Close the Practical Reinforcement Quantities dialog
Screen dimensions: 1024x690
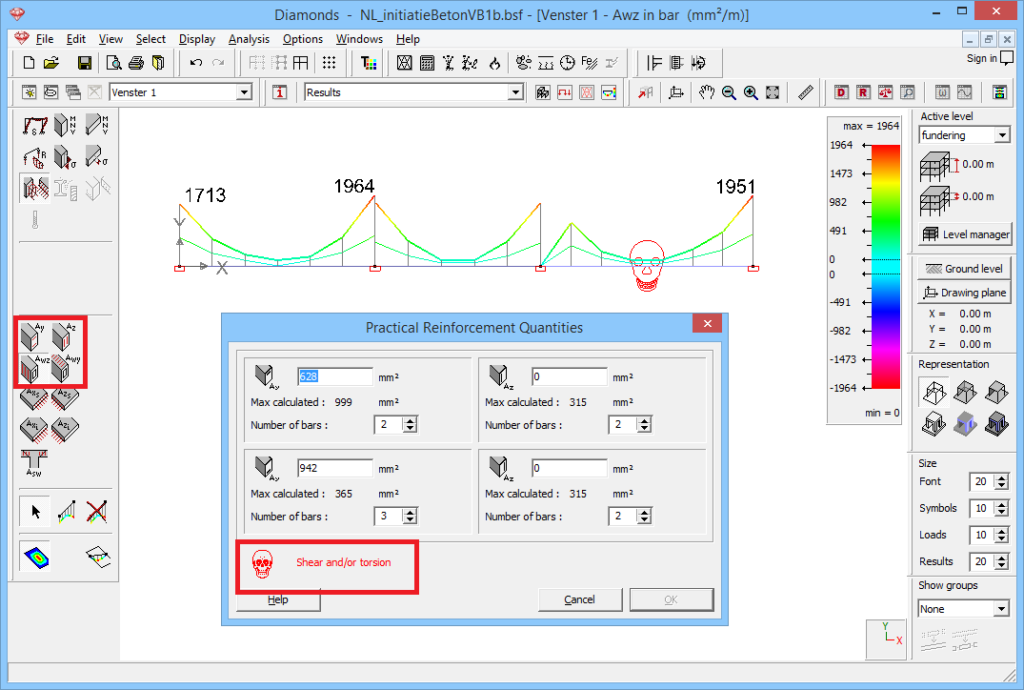tap(707, 324)
